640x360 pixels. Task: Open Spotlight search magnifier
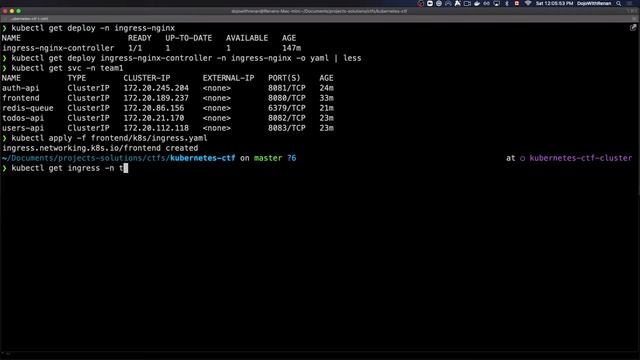pos(619,3)
